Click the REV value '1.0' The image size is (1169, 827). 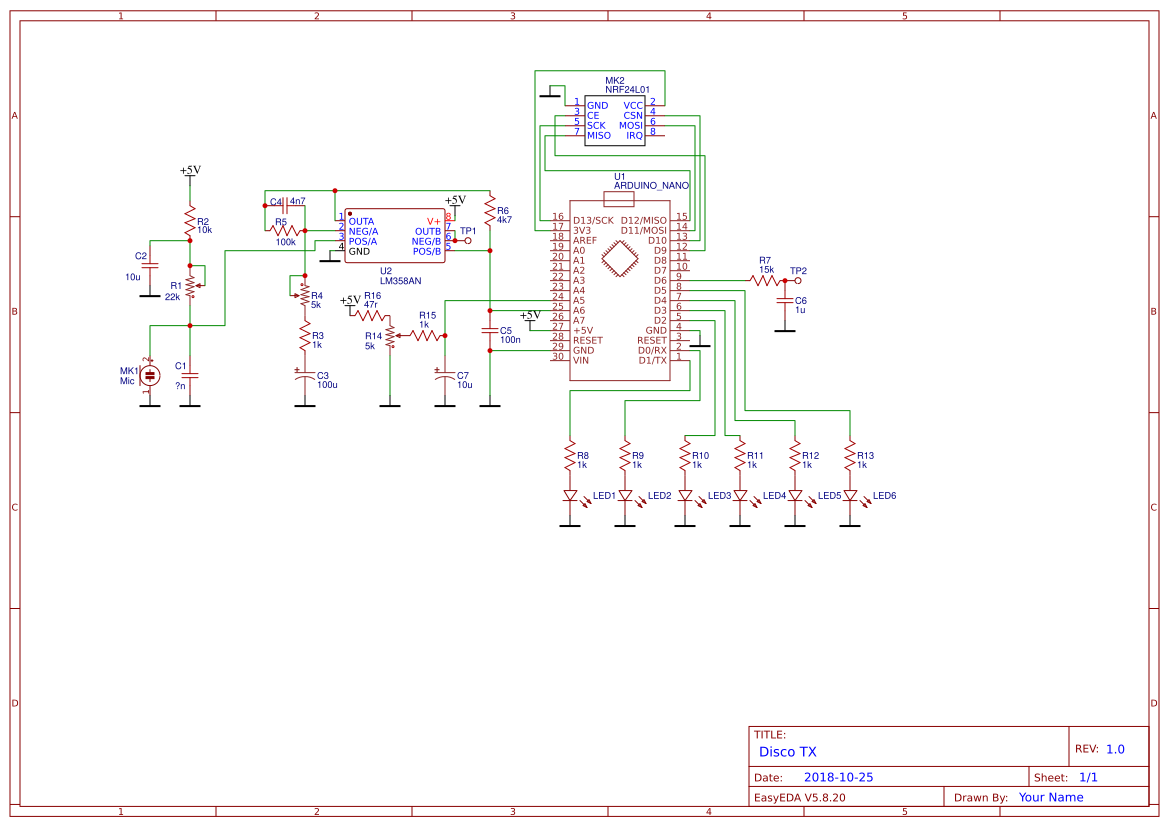point(1115,749)
